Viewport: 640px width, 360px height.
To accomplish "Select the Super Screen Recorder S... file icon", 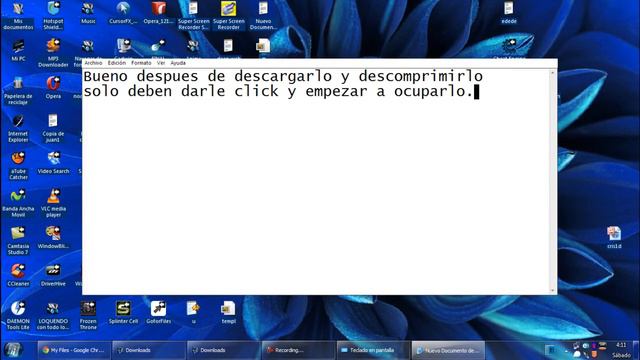I will pos(193,16).
